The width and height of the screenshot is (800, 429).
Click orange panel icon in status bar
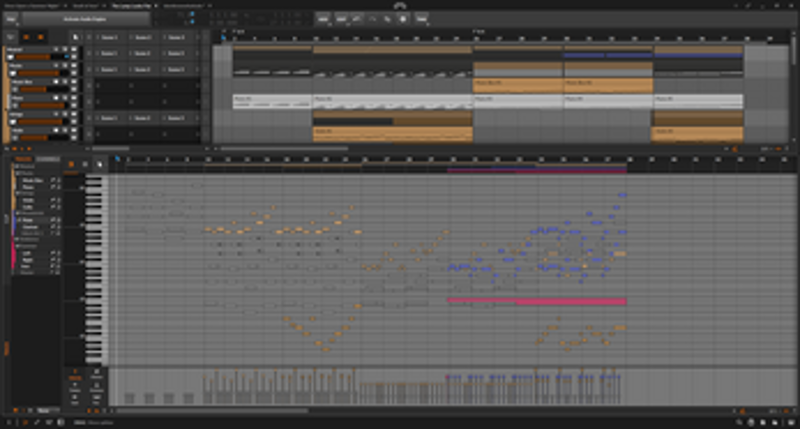coord(24,422)
